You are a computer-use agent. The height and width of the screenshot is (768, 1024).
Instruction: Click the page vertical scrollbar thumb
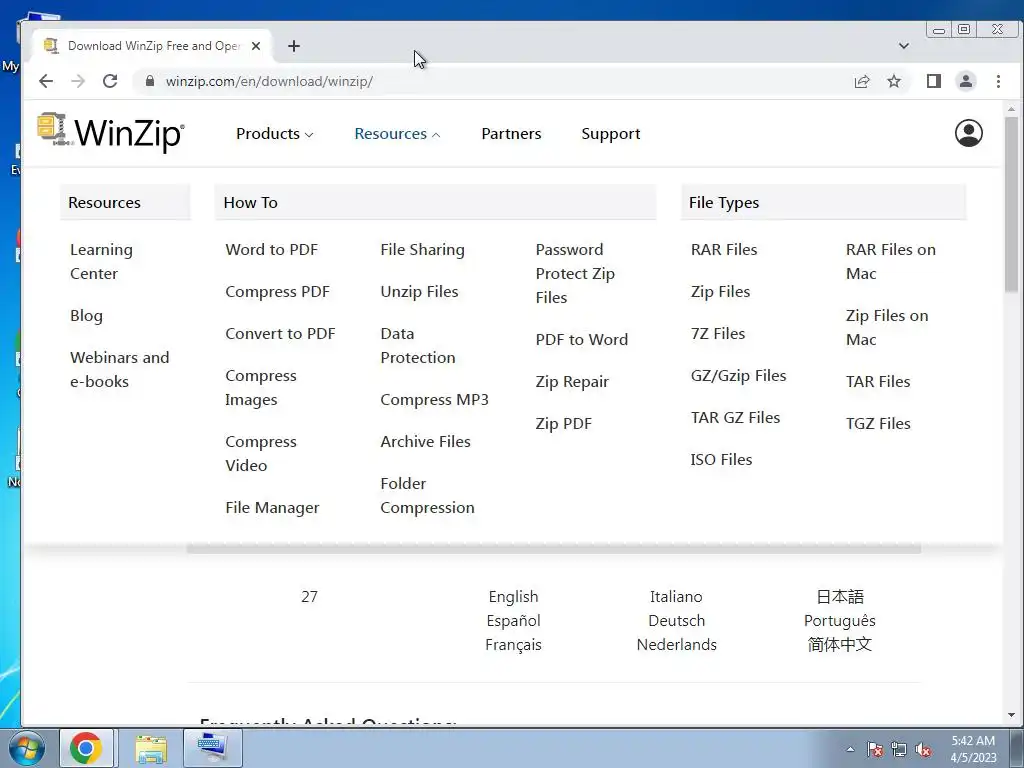pyautogui.click(x=1011, y=204)
